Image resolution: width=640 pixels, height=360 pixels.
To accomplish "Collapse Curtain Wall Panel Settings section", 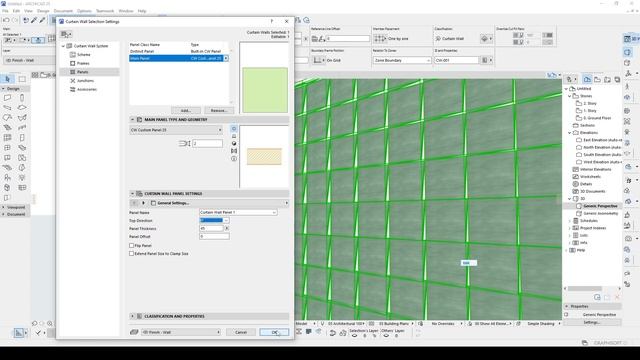I will tap(132, 193).
